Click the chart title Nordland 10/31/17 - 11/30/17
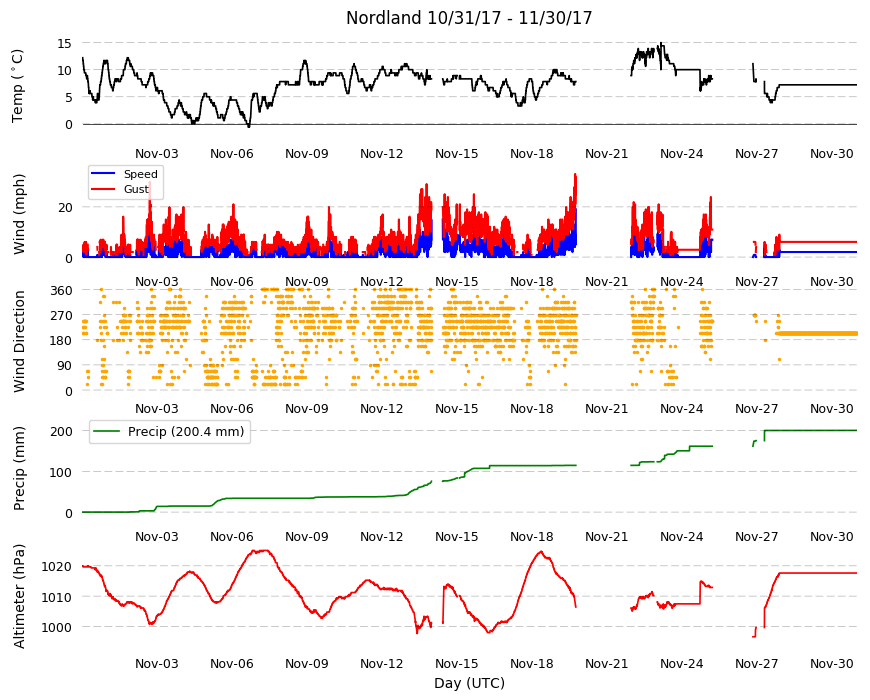The width and height of the screenshot is (870, 700). 469,18
